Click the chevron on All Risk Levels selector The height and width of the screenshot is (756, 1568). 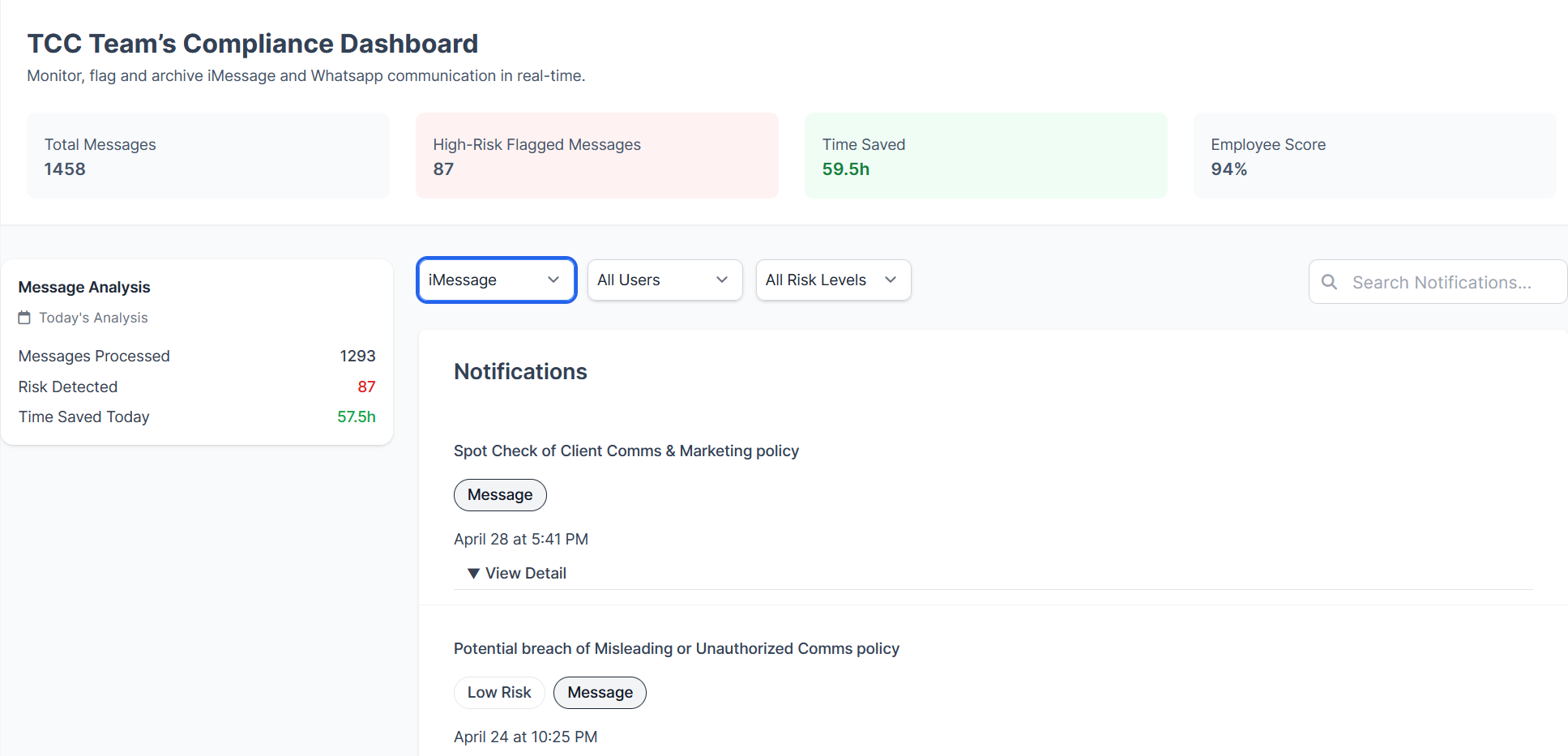click(891, 280)
